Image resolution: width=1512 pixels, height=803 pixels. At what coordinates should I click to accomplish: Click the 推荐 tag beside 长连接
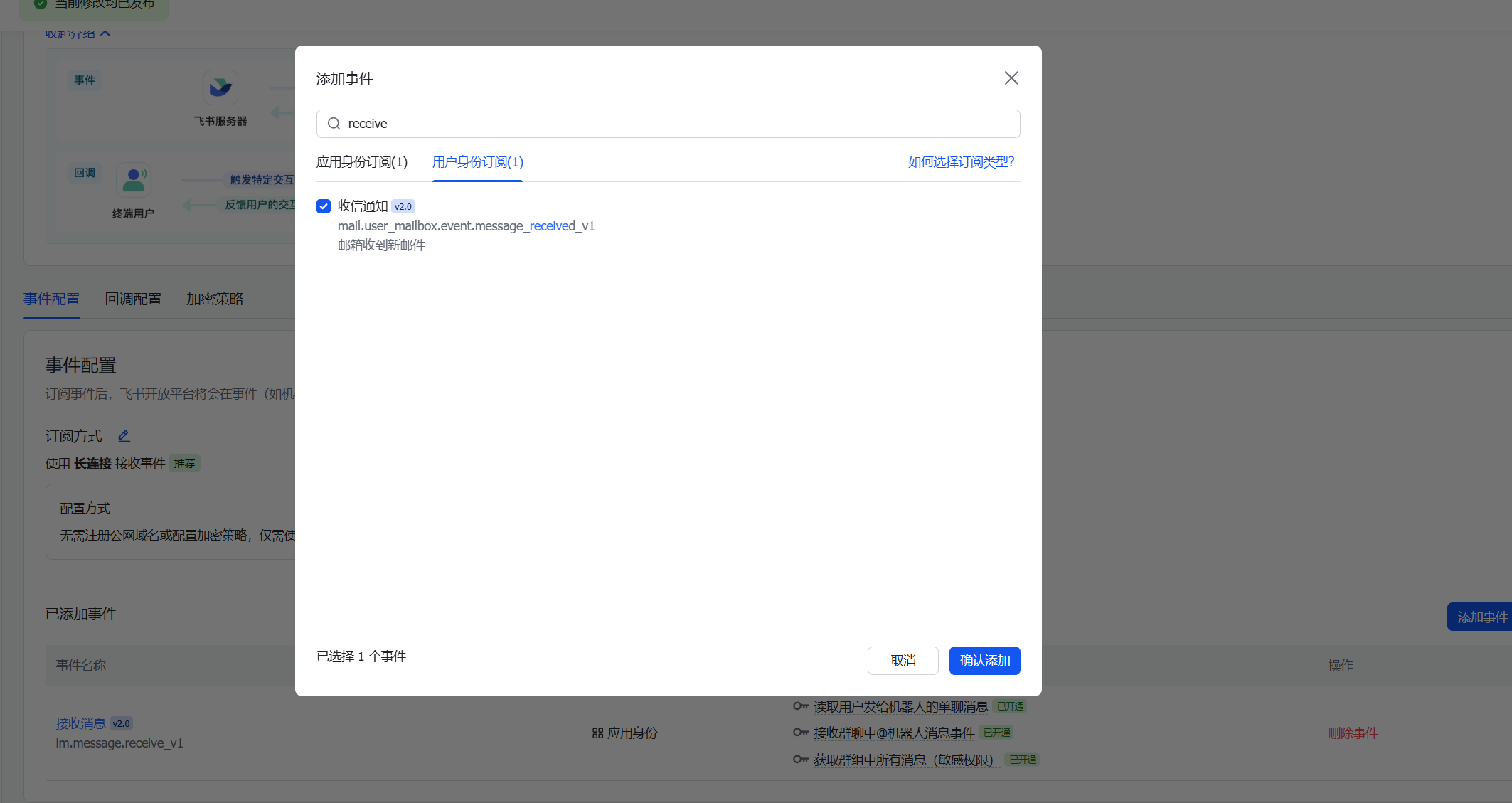(185, 464)
